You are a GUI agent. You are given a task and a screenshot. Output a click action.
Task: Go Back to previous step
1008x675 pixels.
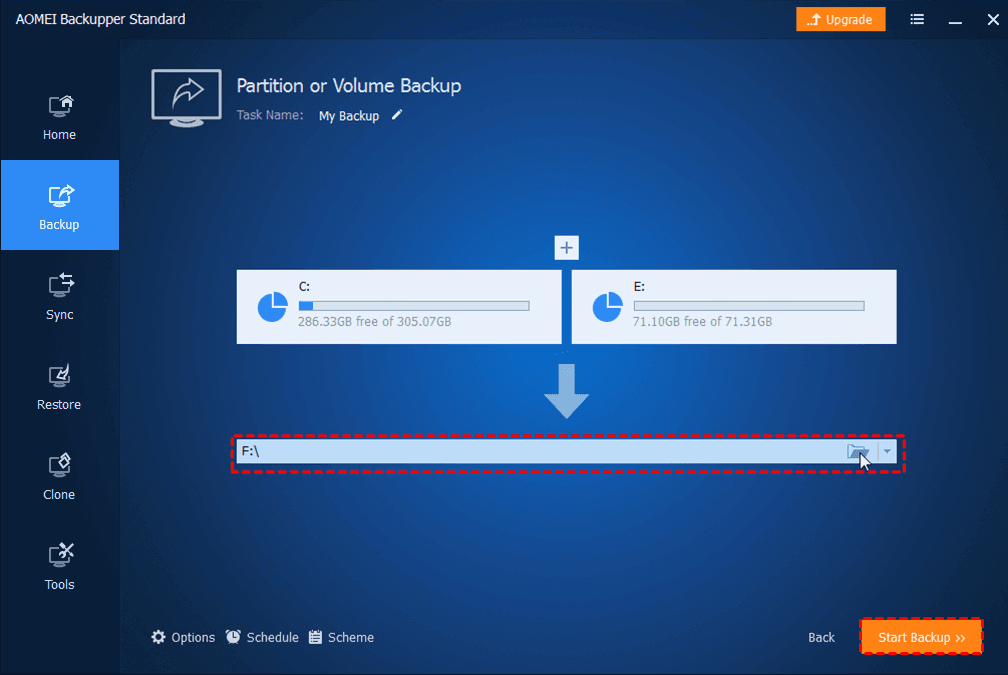click(821, 637)
